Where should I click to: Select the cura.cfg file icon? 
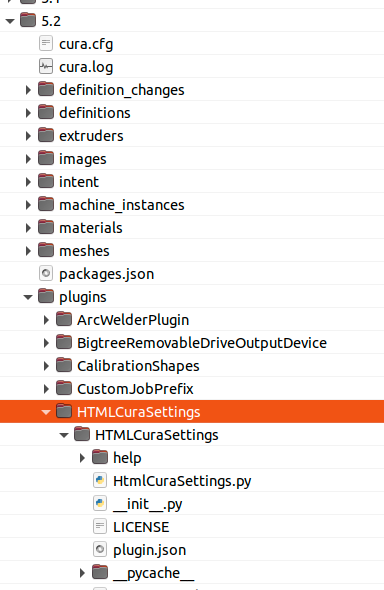pos(46,43)
